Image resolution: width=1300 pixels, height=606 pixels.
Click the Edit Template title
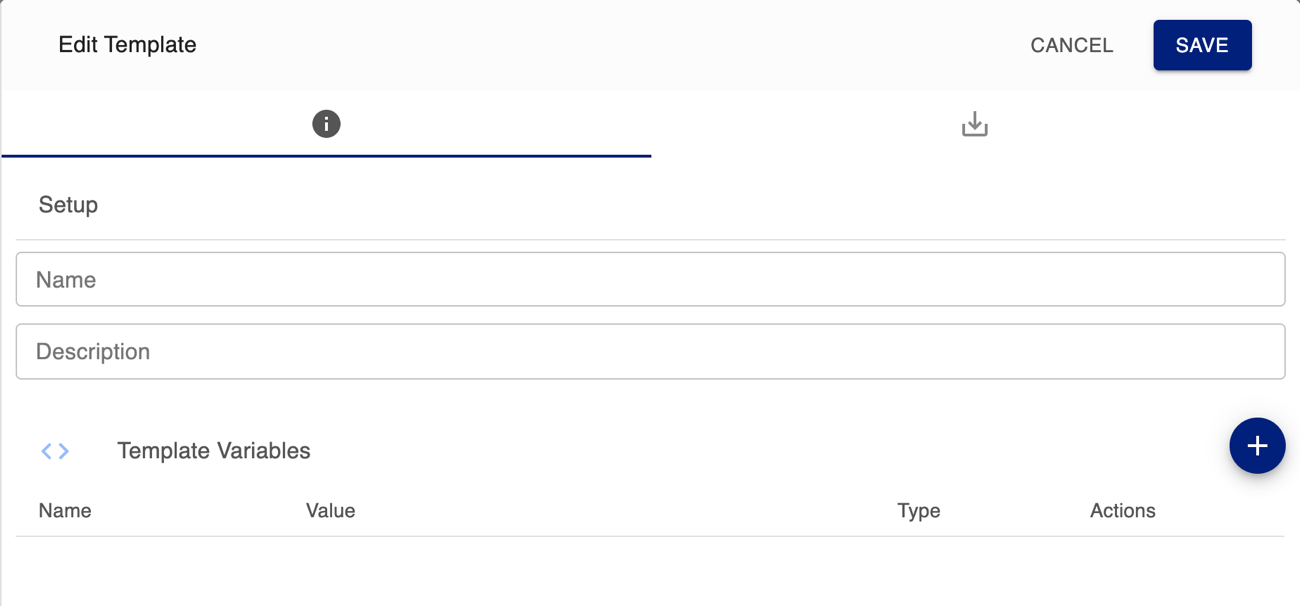point(127,45)
